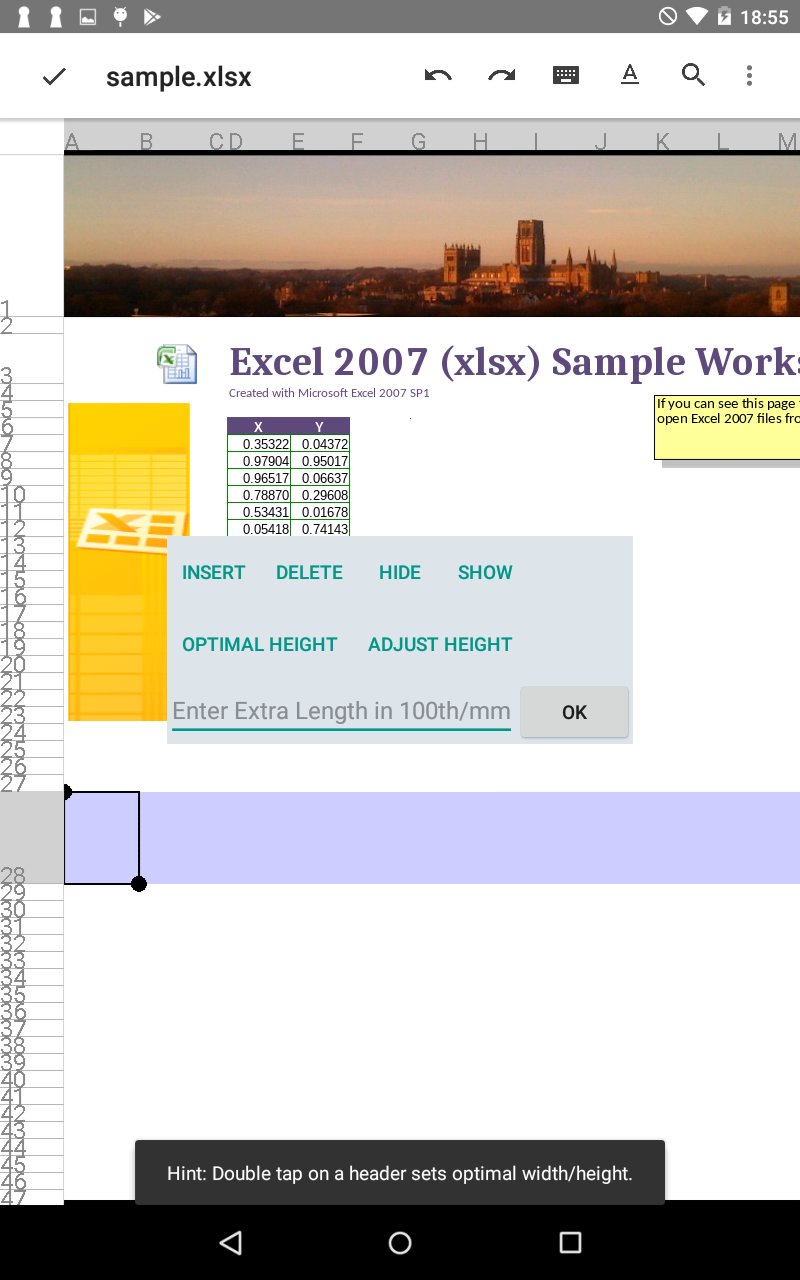This screenshot has height=1280, width=800.
Task: Tap the Android Home navigation button
Action: (x=400, y=1242)
